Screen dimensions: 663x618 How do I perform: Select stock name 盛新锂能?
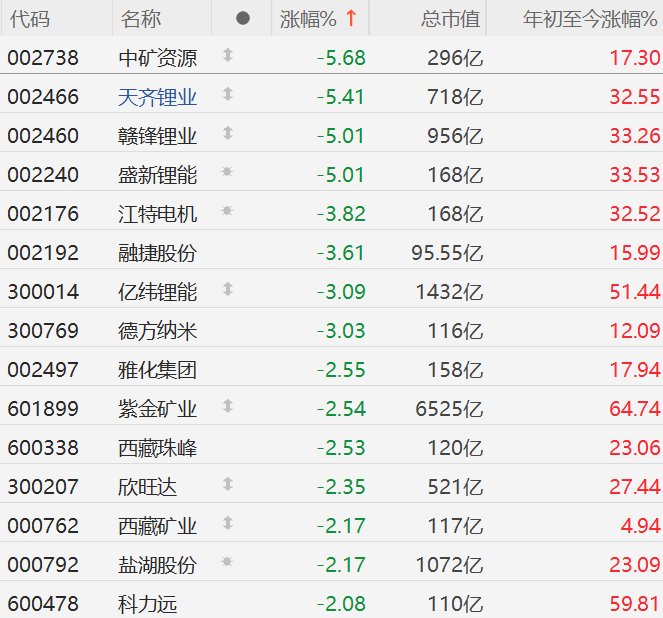click(x=157, y=175)
